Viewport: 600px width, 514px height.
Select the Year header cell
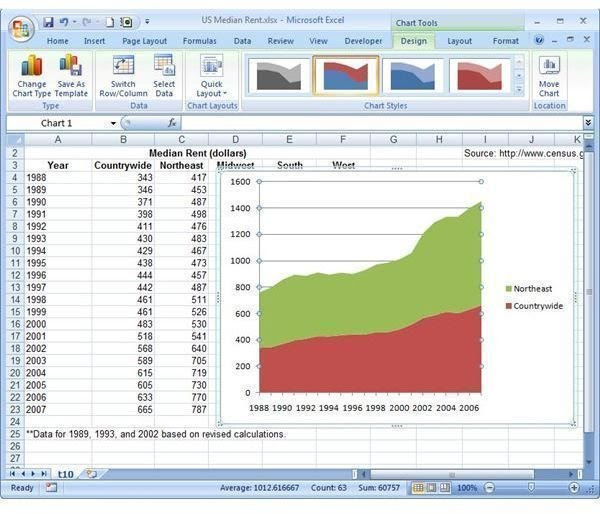[x=58, y=165]
